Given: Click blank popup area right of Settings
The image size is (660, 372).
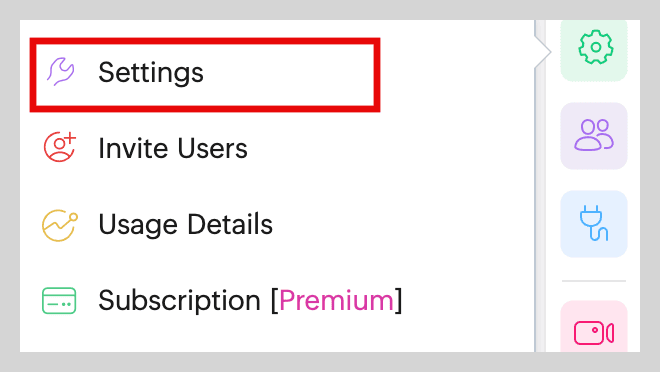Looking at the screenshot, I should [457, 74].
